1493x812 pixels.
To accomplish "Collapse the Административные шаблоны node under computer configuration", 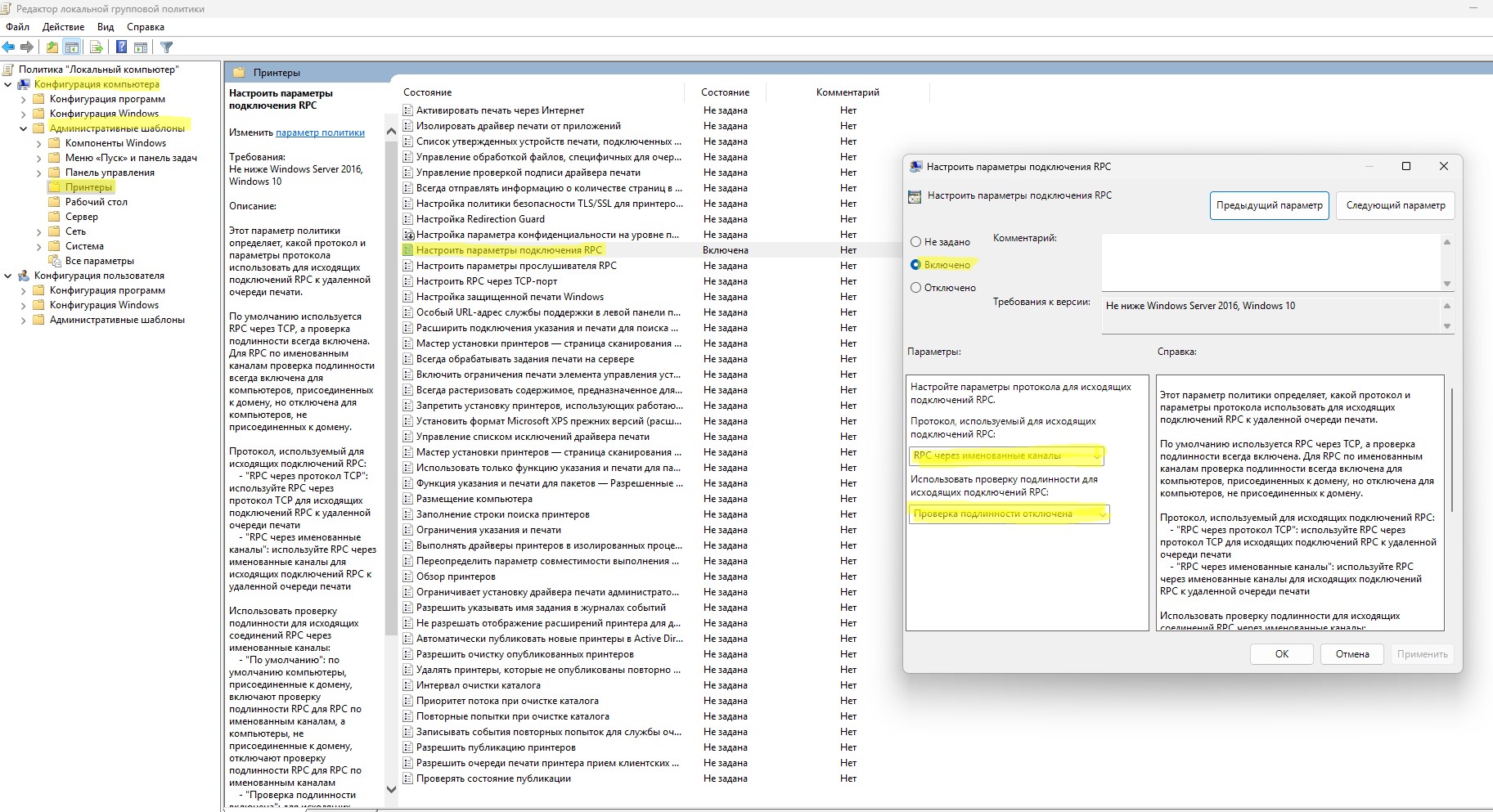I will [24, 128].
